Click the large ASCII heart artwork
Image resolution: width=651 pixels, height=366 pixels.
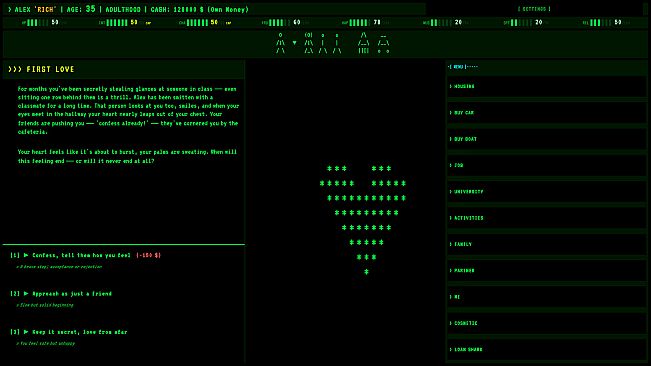[363, 220]
